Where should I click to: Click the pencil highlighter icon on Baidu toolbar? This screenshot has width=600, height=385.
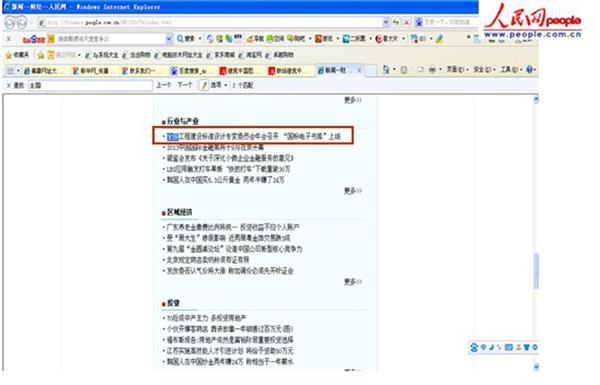click(440, 39)
